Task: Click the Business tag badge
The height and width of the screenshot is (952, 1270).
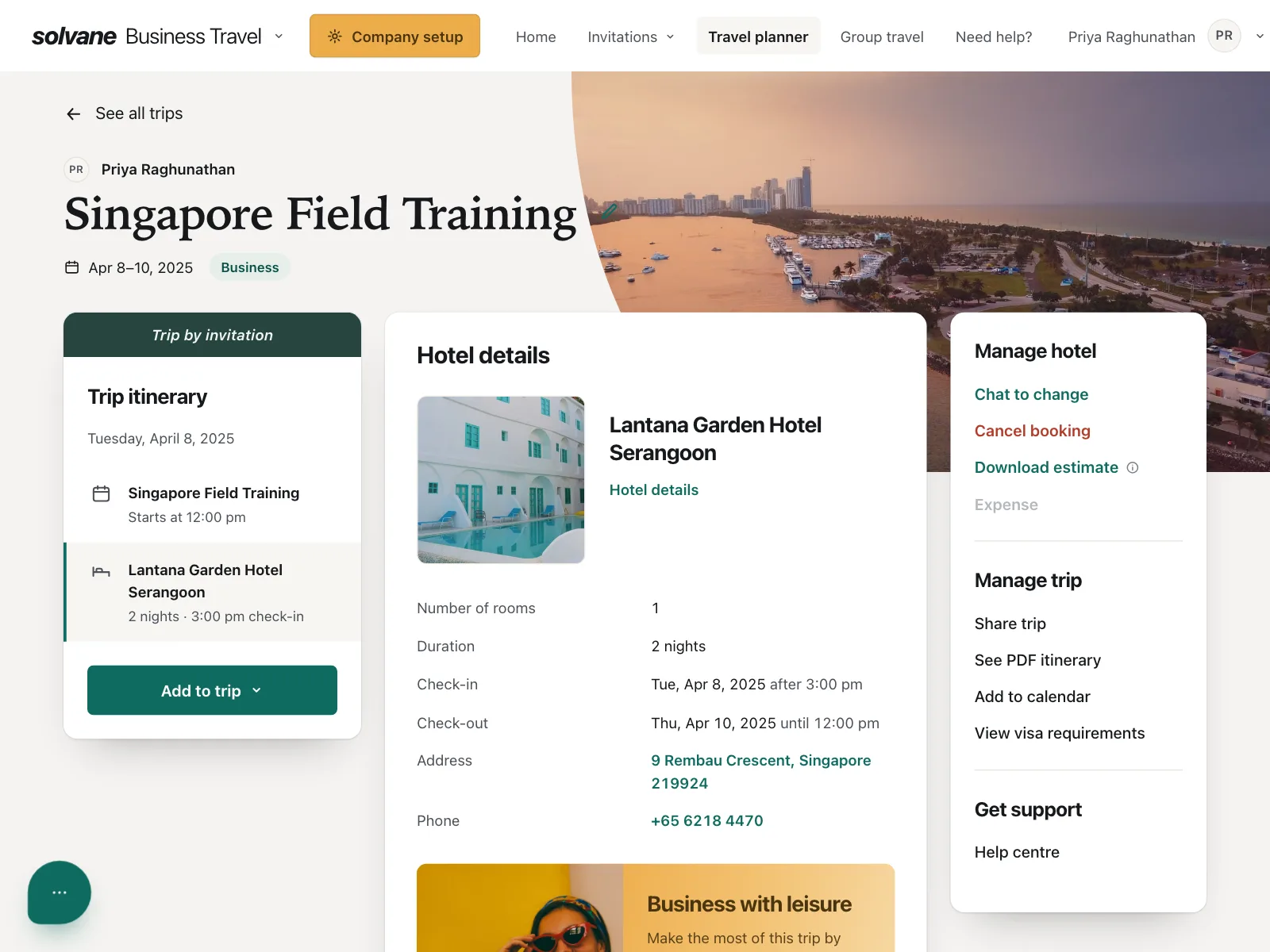Action: (x=250, y=267)
